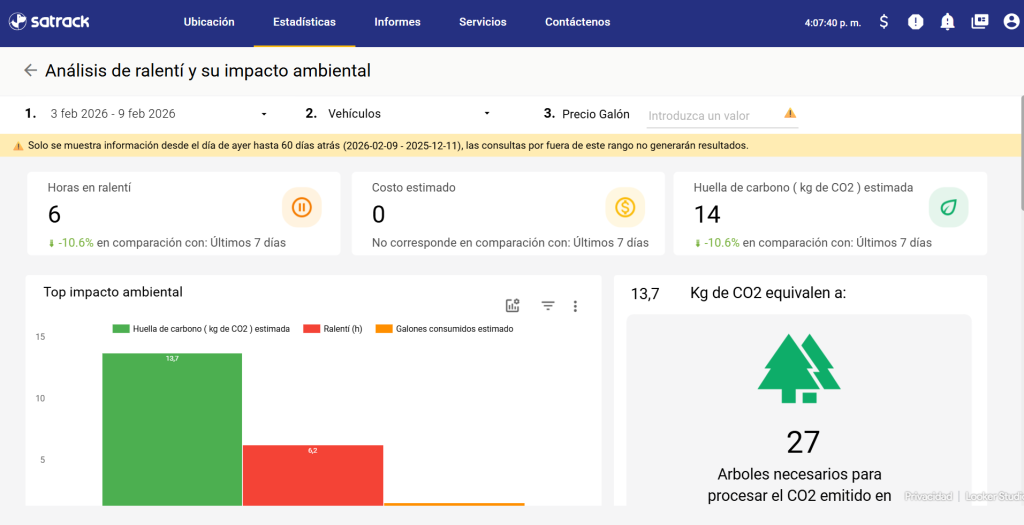Open the Servicios menu
The width and height of the screenshot is (1024, 525).
coord(483,22)
